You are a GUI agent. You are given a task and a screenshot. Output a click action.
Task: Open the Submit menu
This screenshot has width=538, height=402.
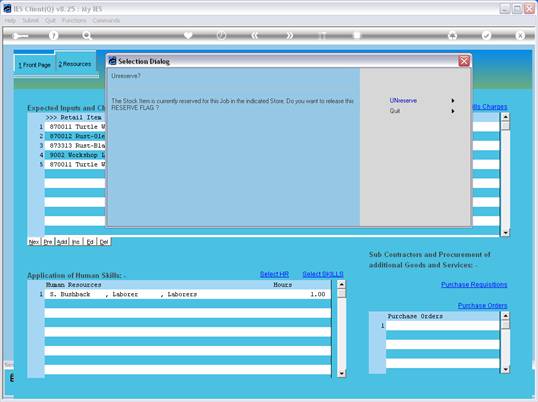(30, 21)
